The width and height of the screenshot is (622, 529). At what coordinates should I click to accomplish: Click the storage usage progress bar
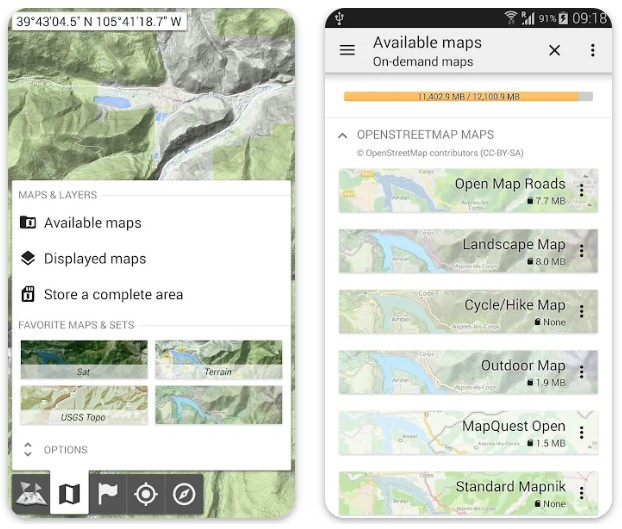click(x=468, y=96)
